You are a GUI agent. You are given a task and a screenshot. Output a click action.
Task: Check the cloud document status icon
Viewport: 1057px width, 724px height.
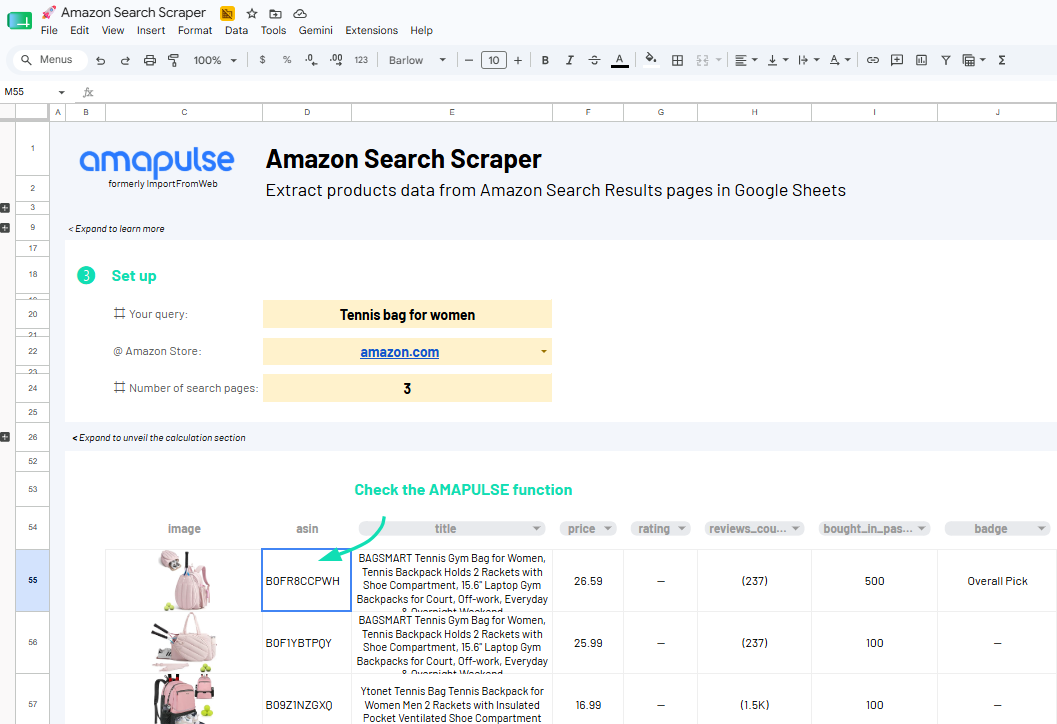(300, 13)
